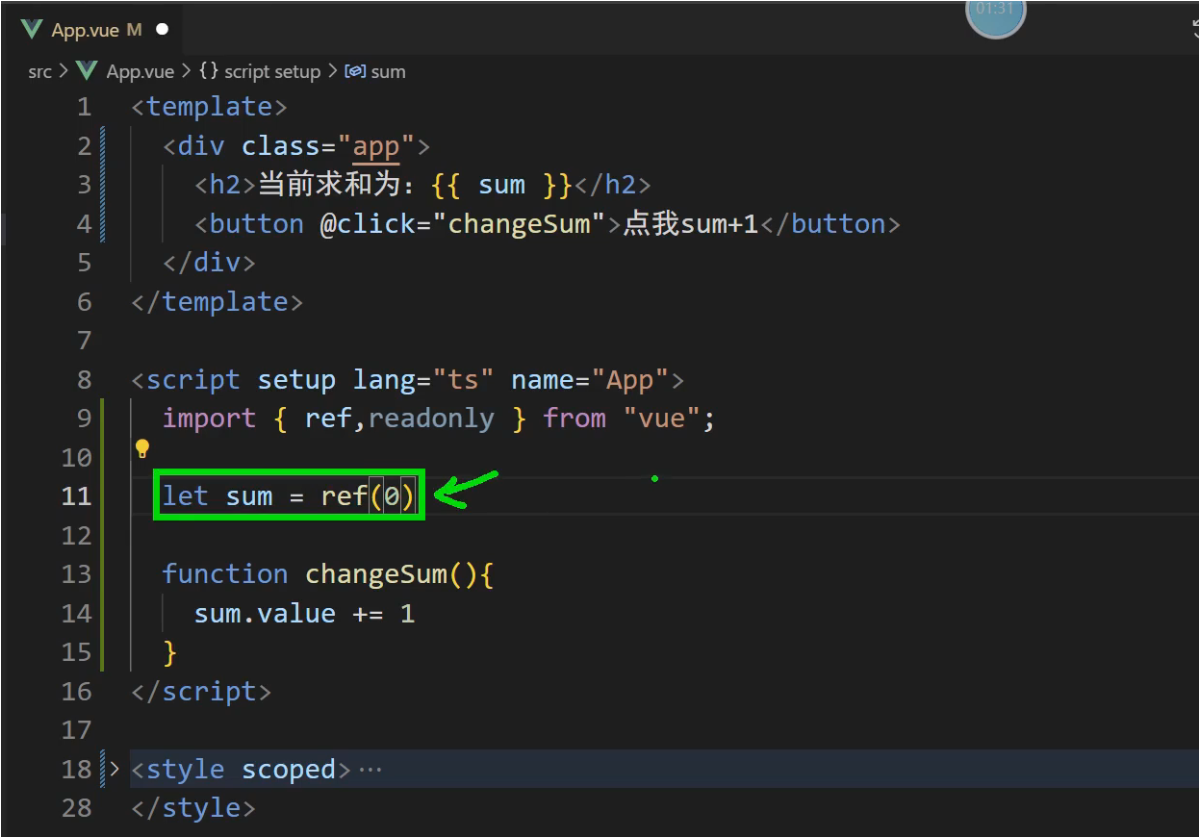Click the import keyword on line 9
Screen dimensions: 1201x840
(x=209, y=418)
